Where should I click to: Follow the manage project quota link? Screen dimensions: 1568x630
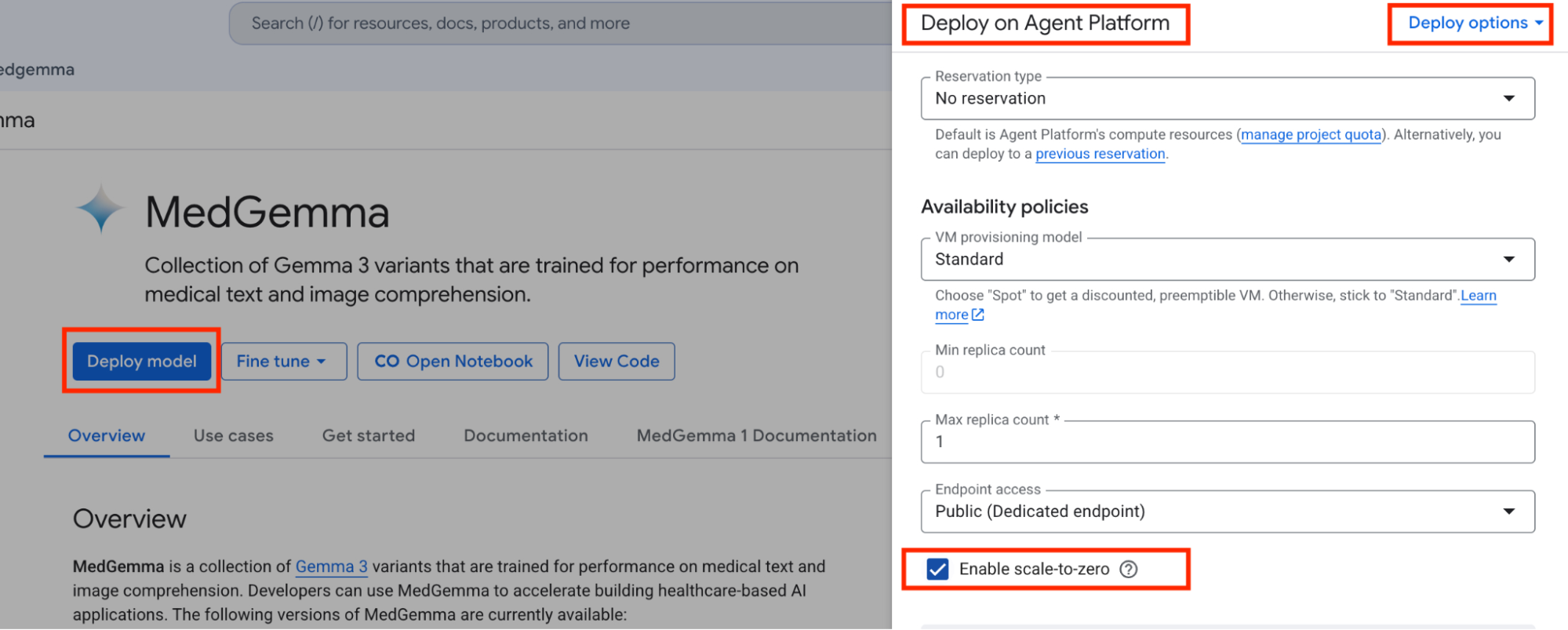pyautogui.click(x=1312, y=135)
